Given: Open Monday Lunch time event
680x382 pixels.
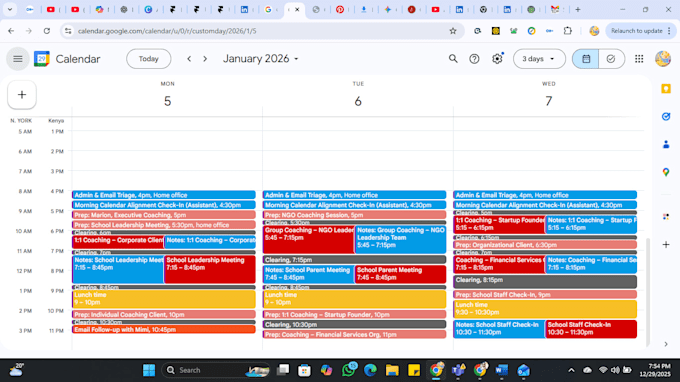Looking at the screenshot, I should tap(163, 299).
